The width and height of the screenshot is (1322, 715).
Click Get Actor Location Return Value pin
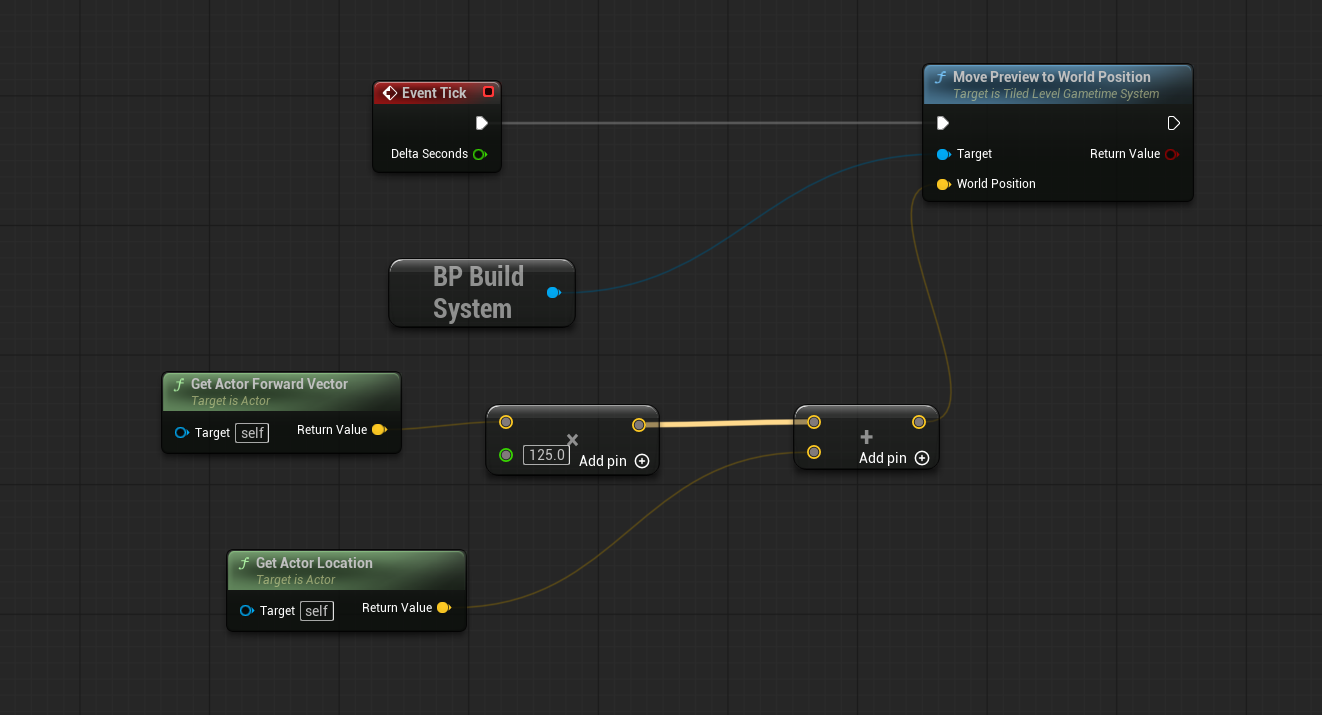point(444,608)
